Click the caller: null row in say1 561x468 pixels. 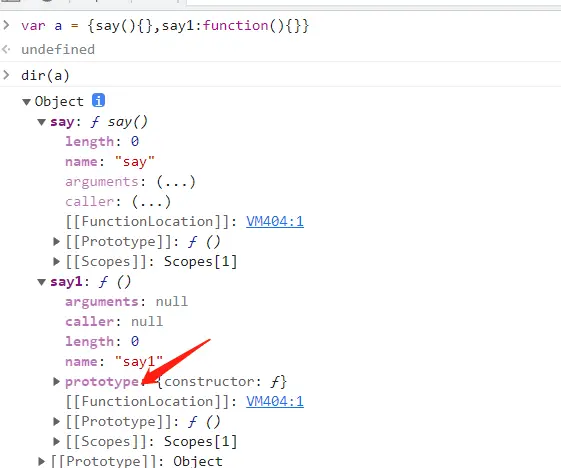(114, 321)
